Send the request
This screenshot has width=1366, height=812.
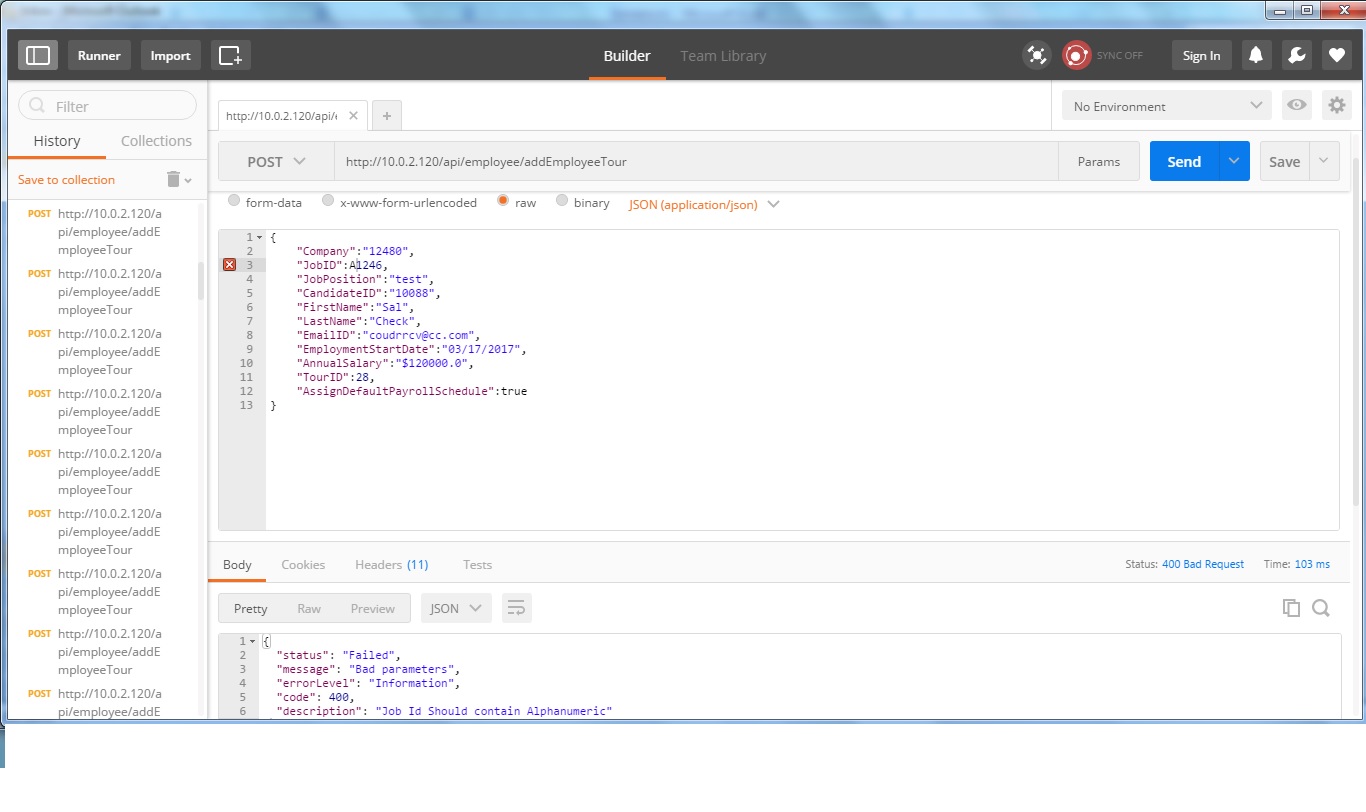(1184, 161)
